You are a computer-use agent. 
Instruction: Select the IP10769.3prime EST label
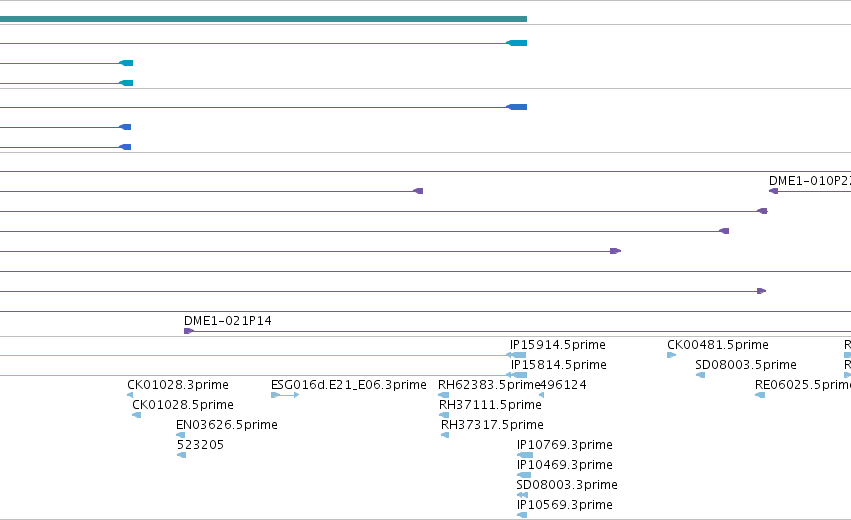click(564, 445)
